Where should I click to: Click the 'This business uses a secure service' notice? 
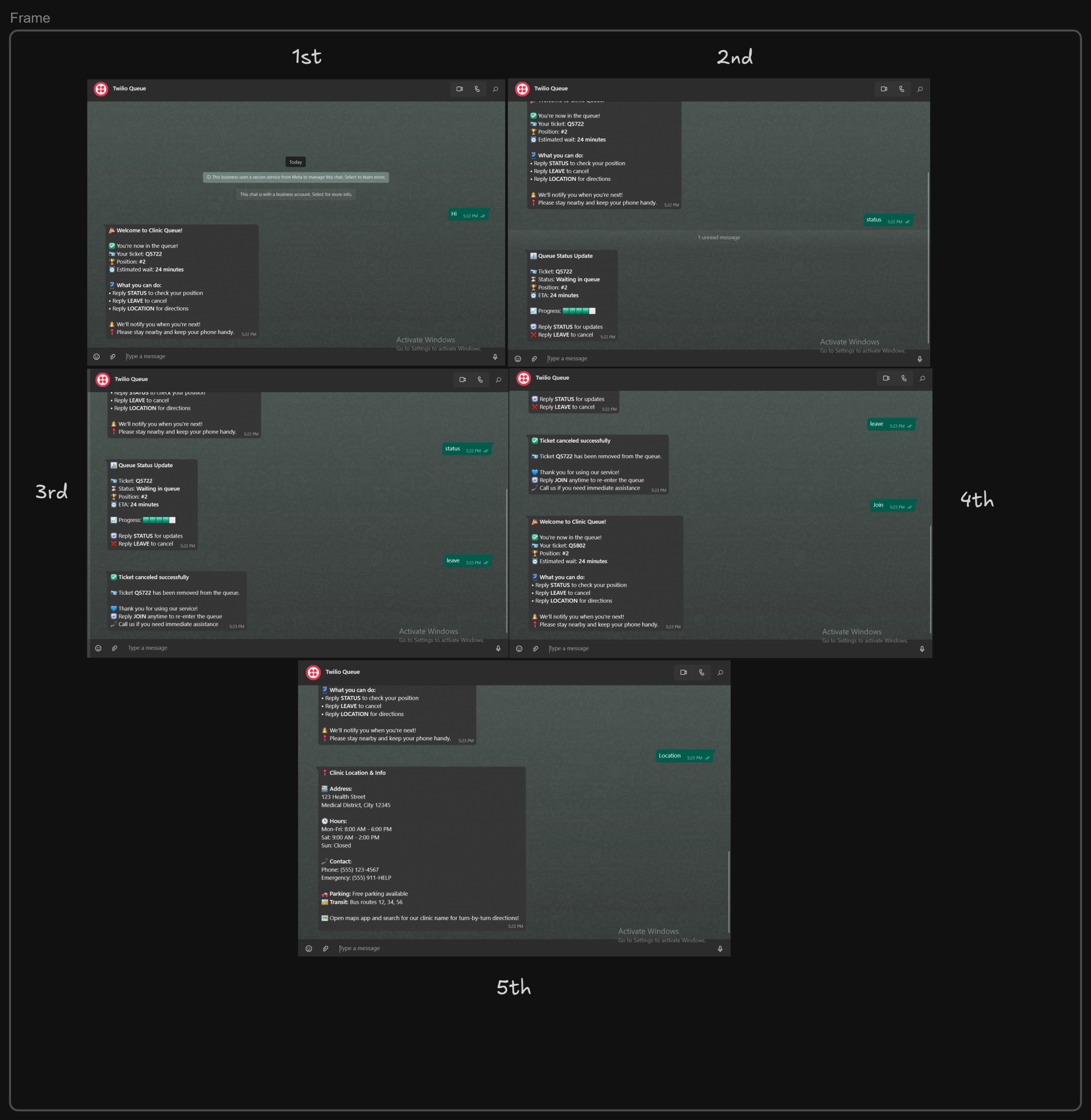pos(295,177)
